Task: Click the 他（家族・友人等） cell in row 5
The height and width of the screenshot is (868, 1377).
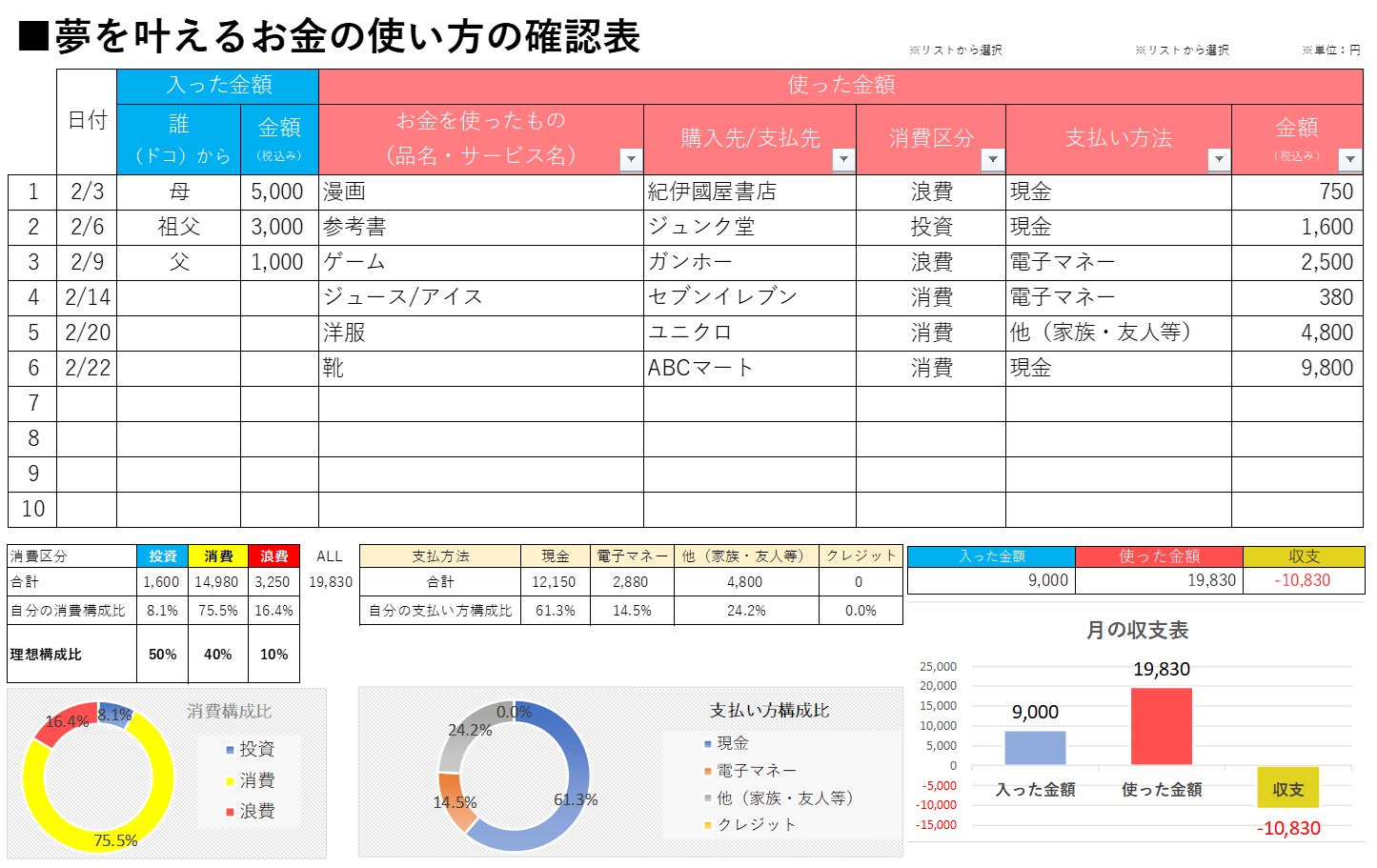Action: click(1118, 333)
